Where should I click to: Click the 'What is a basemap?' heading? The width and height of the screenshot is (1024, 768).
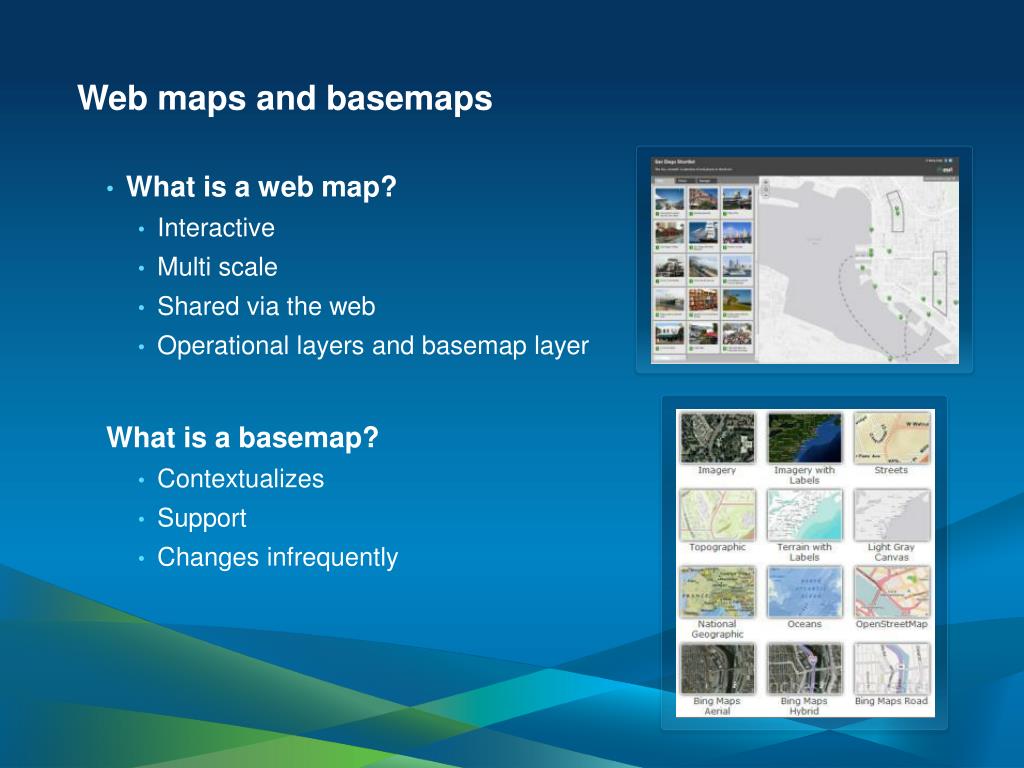coord(242,438)
